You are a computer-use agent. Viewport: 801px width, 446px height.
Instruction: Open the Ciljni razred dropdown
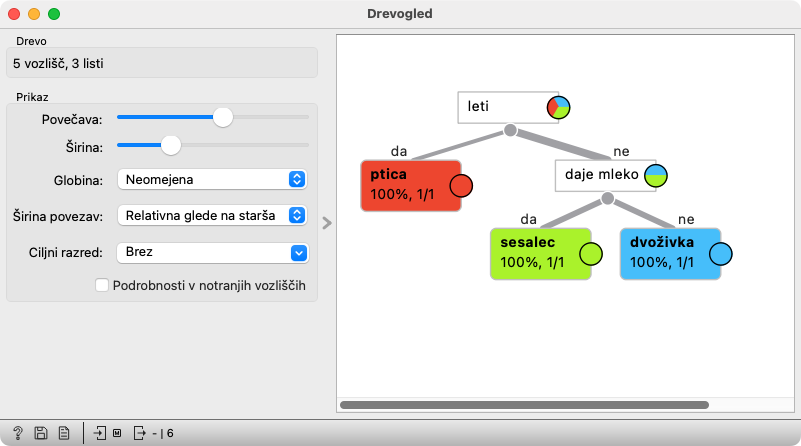click(x=211, y=252)
